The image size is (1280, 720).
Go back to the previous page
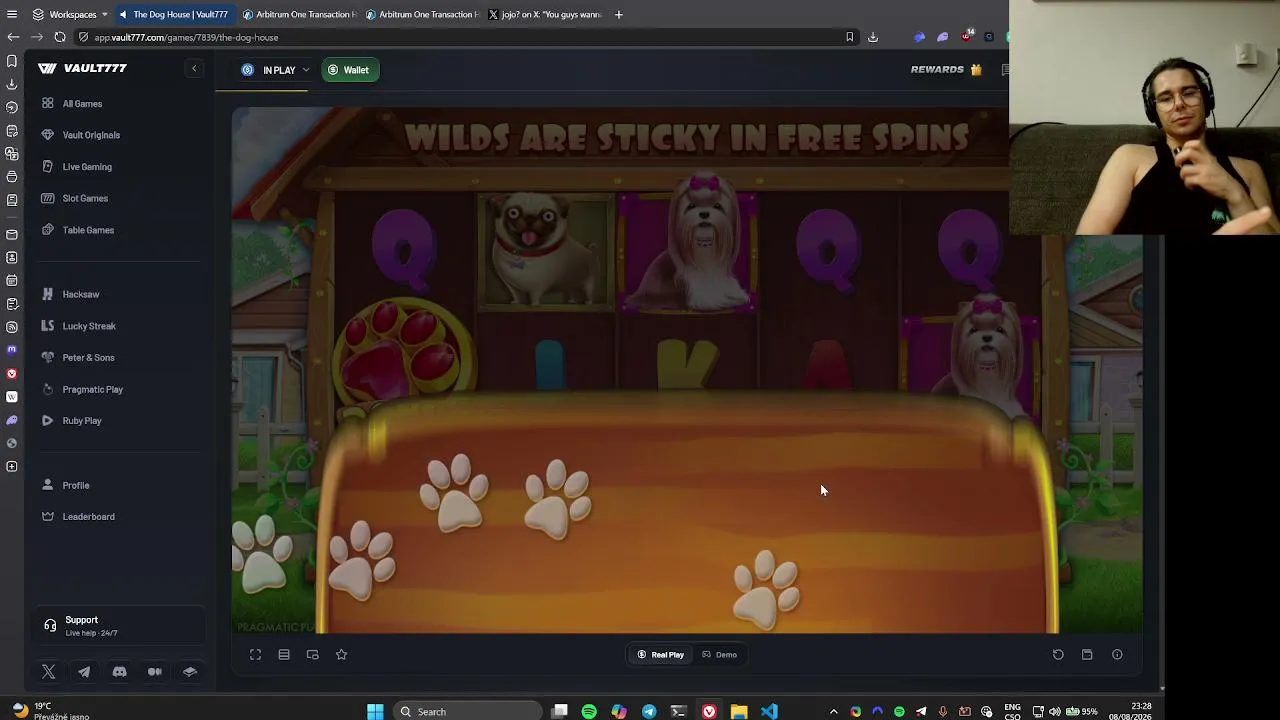coord(13,37)
